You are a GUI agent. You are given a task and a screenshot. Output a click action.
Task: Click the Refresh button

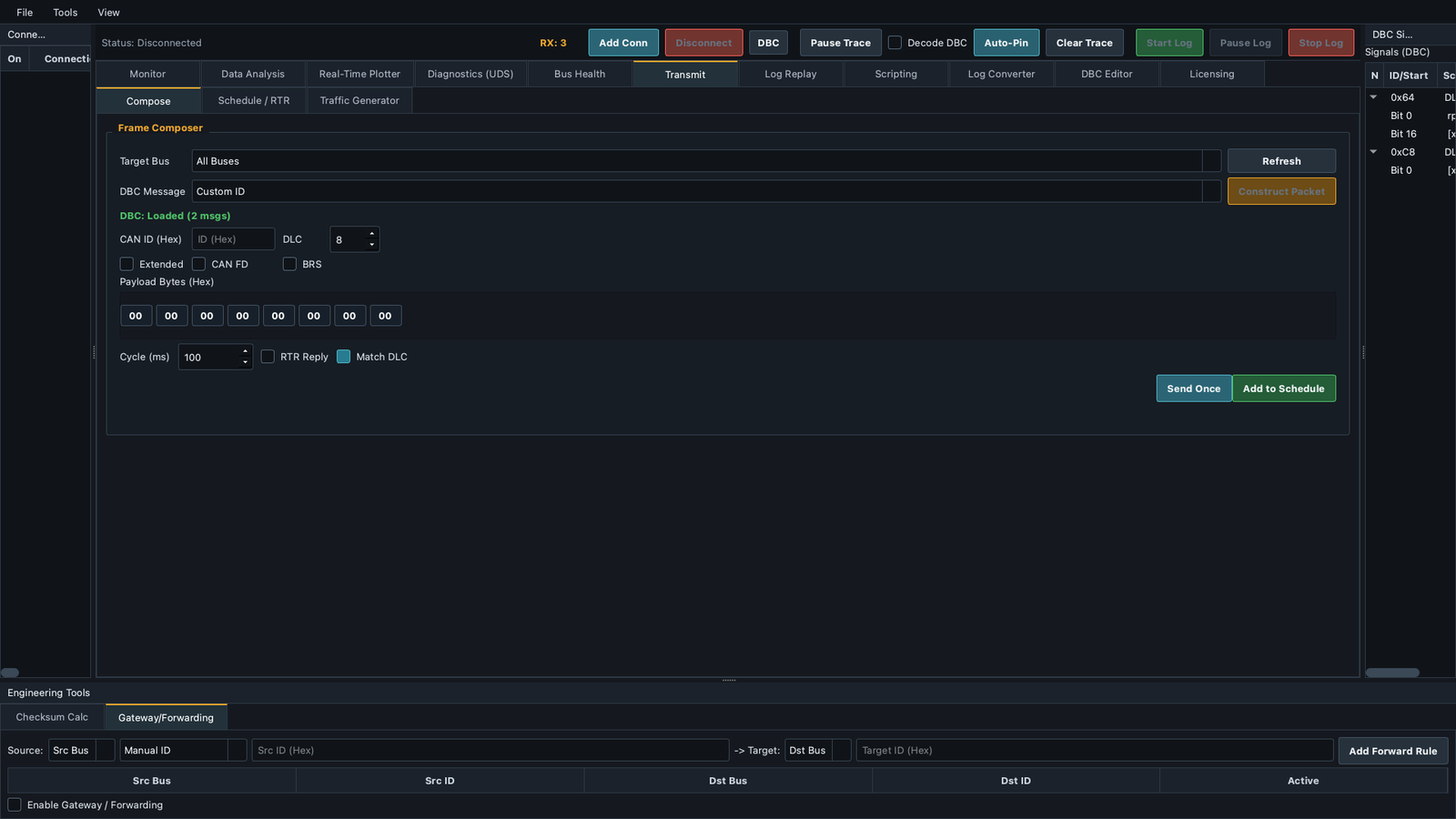[x=1281, y=161]
